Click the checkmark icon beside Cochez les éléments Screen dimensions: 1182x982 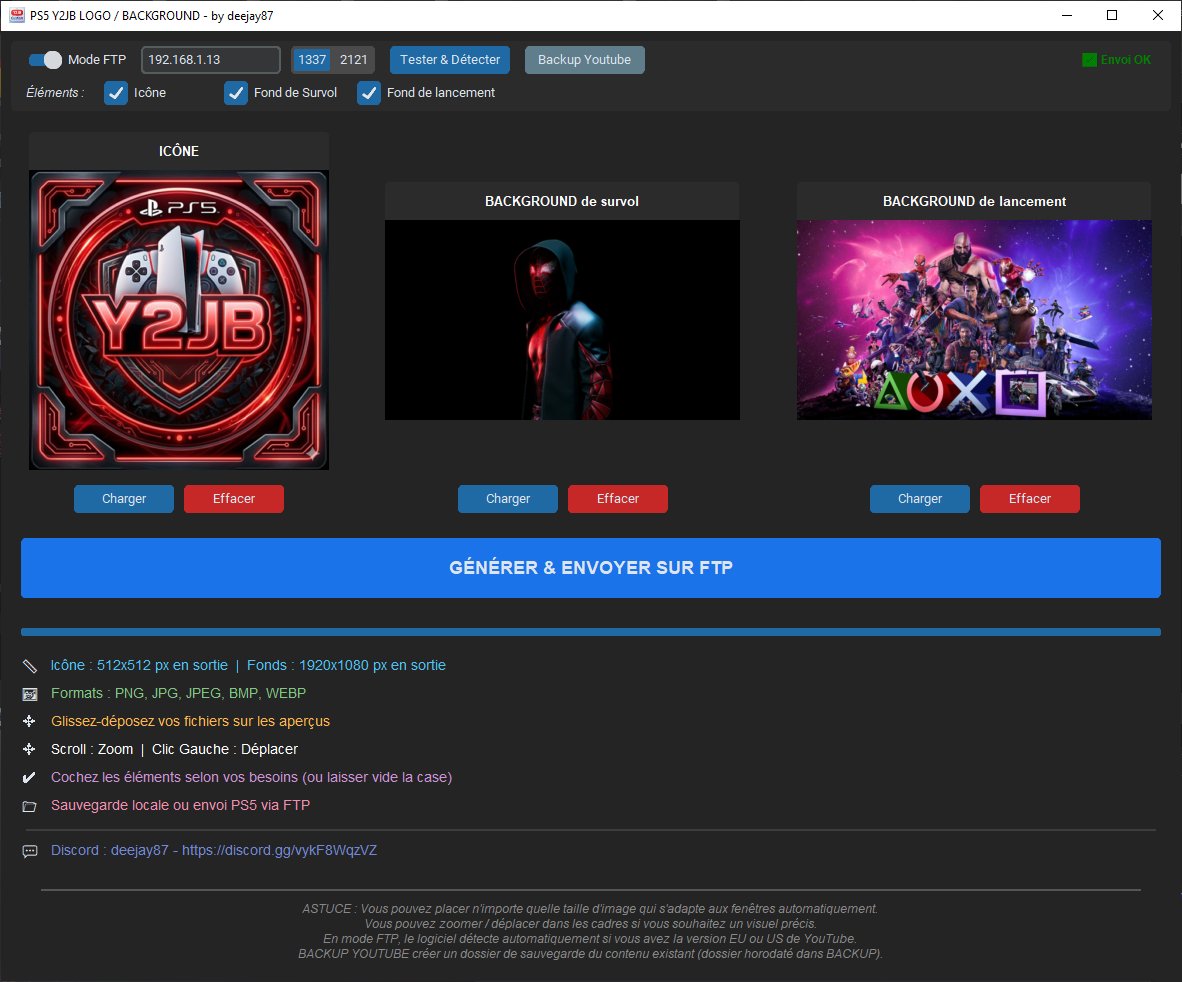(29, 777)
